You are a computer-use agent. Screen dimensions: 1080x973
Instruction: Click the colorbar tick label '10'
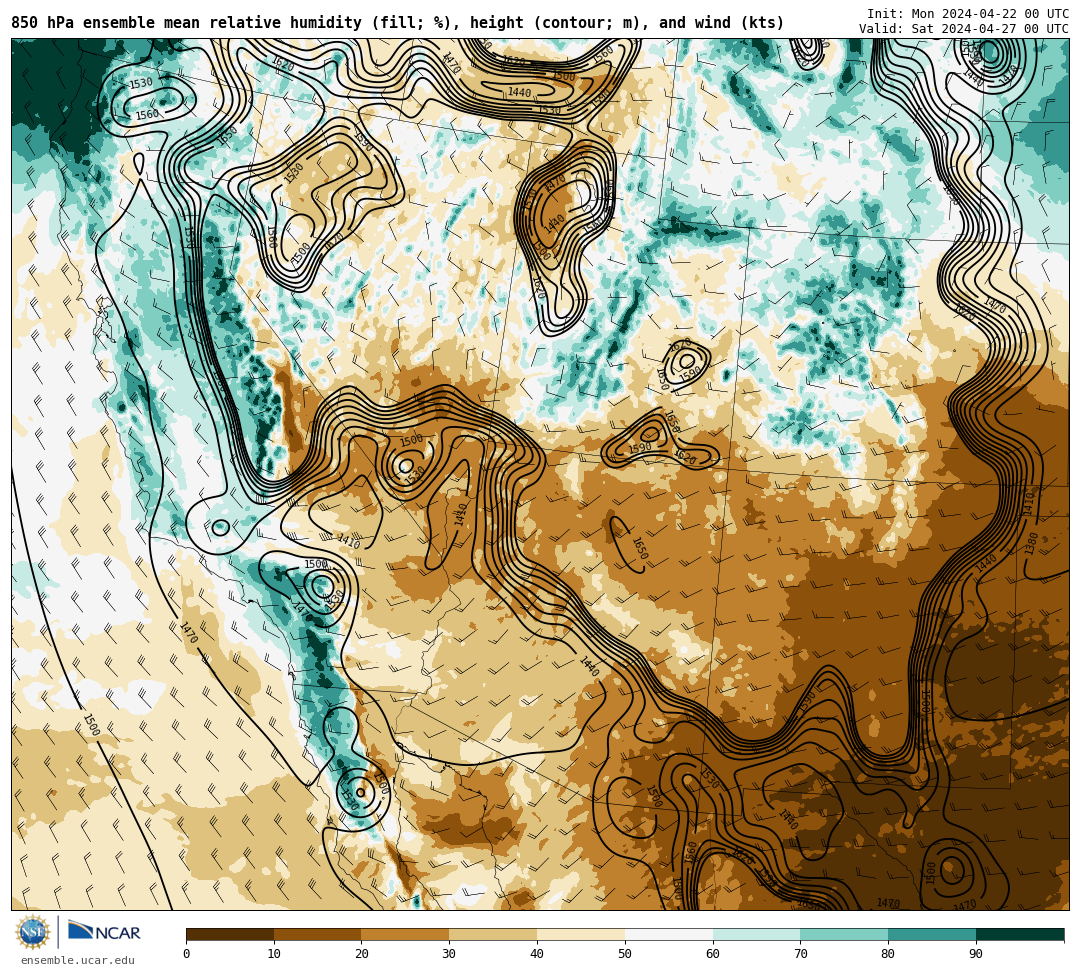(x=274, y=954)
